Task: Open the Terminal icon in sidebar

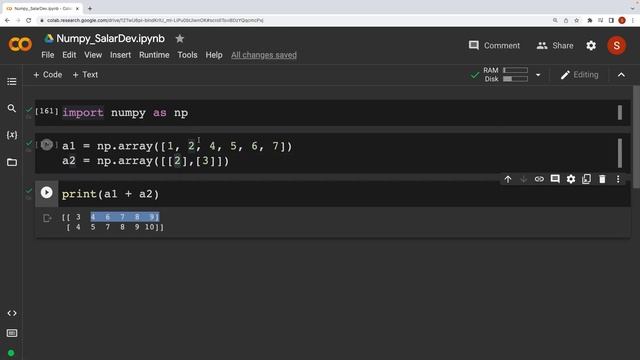Action: pos(12,333)
